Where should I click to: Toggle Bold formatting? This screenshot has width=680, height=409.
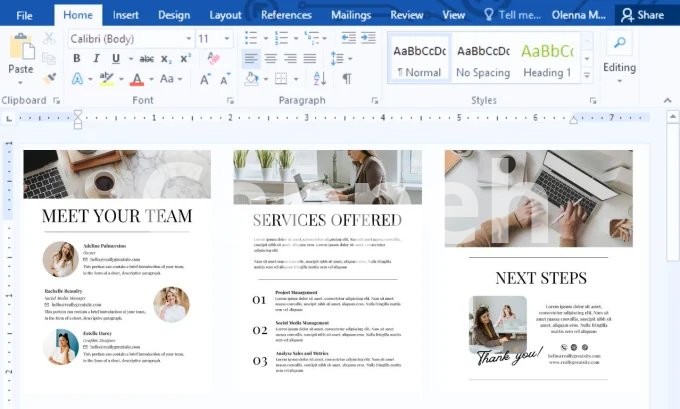tap(77, 59)
